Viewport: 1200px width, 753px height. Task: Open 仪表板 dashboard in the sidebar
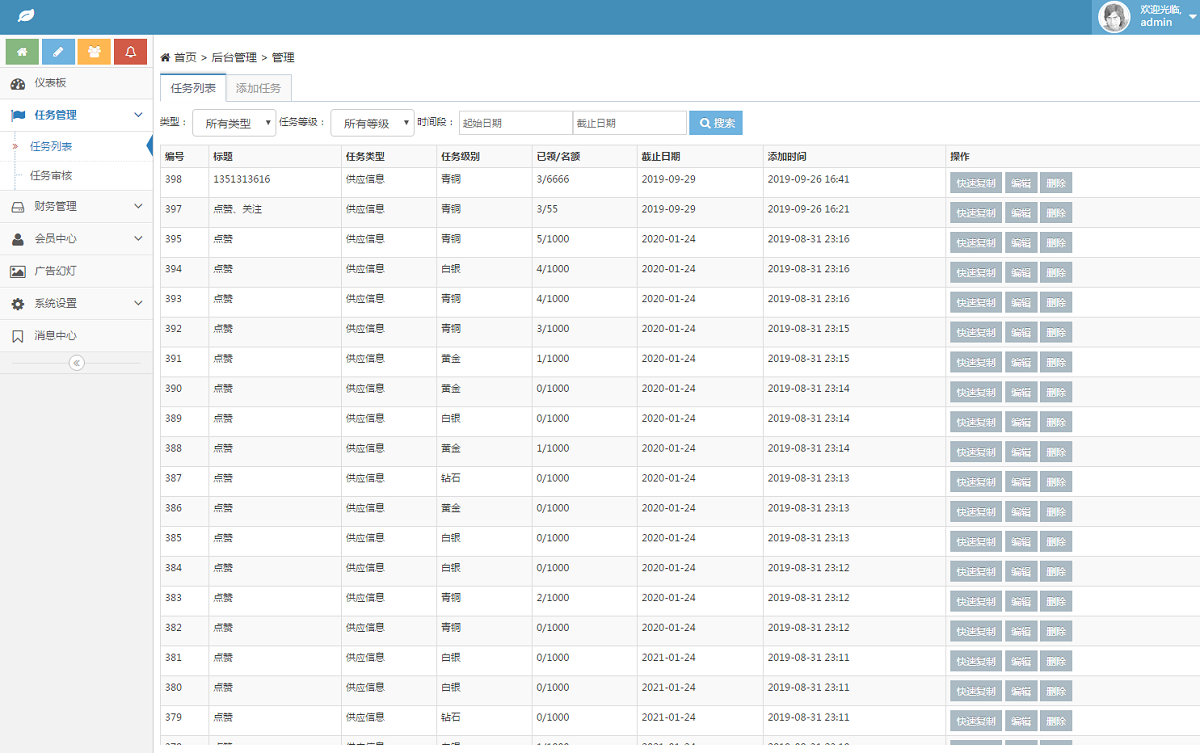click(x=50, y=83)
